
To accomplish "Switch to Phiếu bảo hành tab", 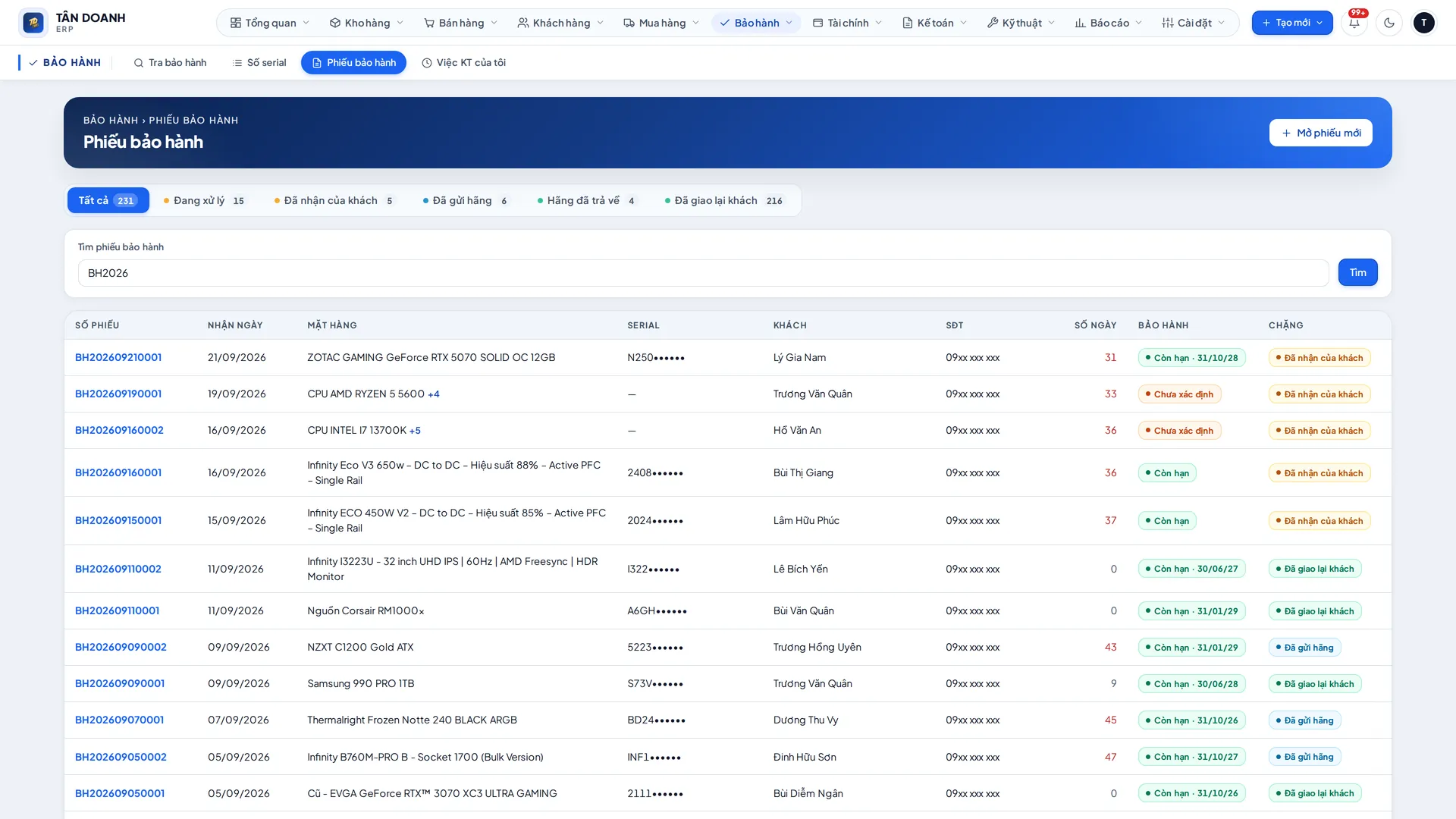I will 353,63.
